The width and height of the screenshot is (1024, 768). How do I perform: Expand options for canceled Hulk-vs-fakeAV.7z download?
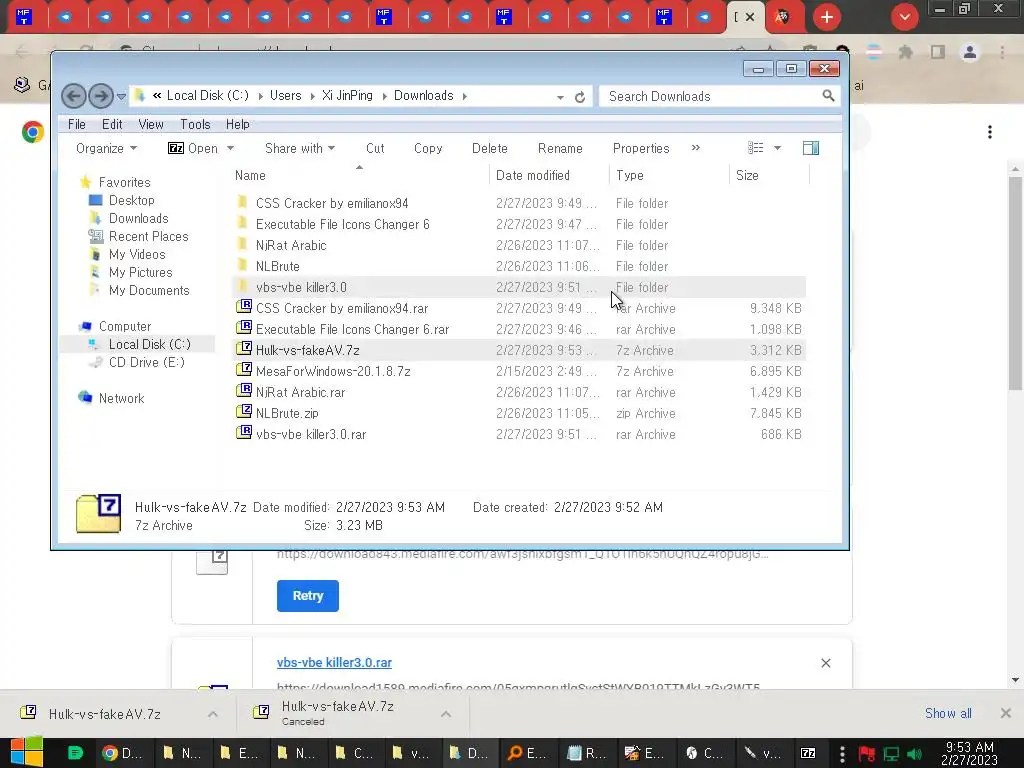point(446,714)
